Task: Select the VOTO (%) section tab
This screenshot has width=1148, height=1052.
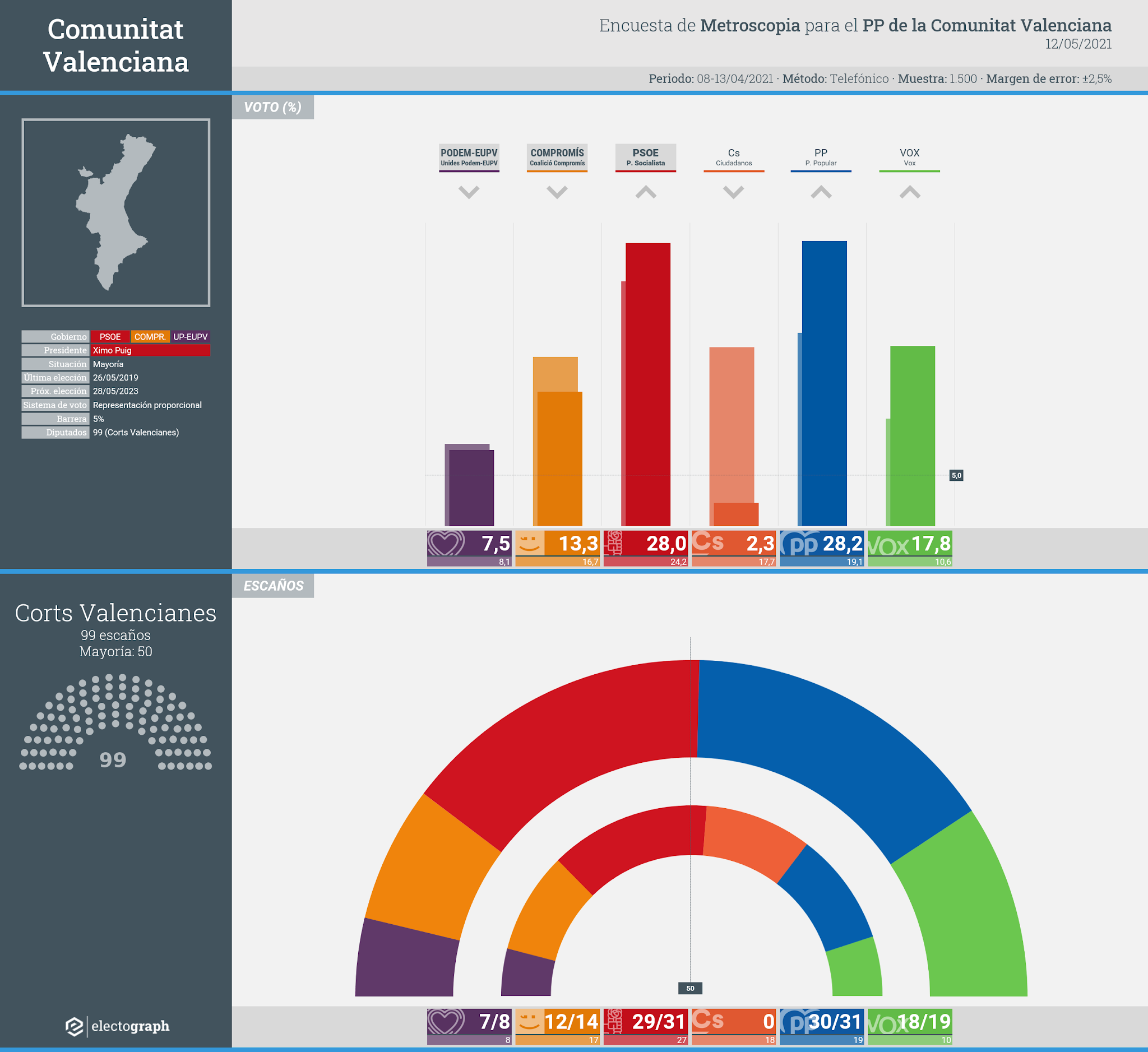Action: pos(273,107)
